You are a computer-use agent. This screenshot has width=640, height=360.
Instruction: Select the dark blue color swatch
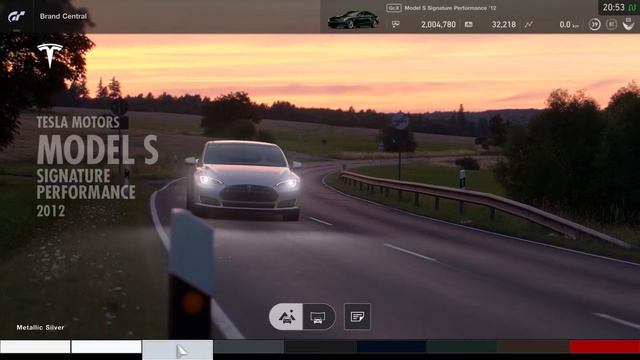tap(391, 347)
